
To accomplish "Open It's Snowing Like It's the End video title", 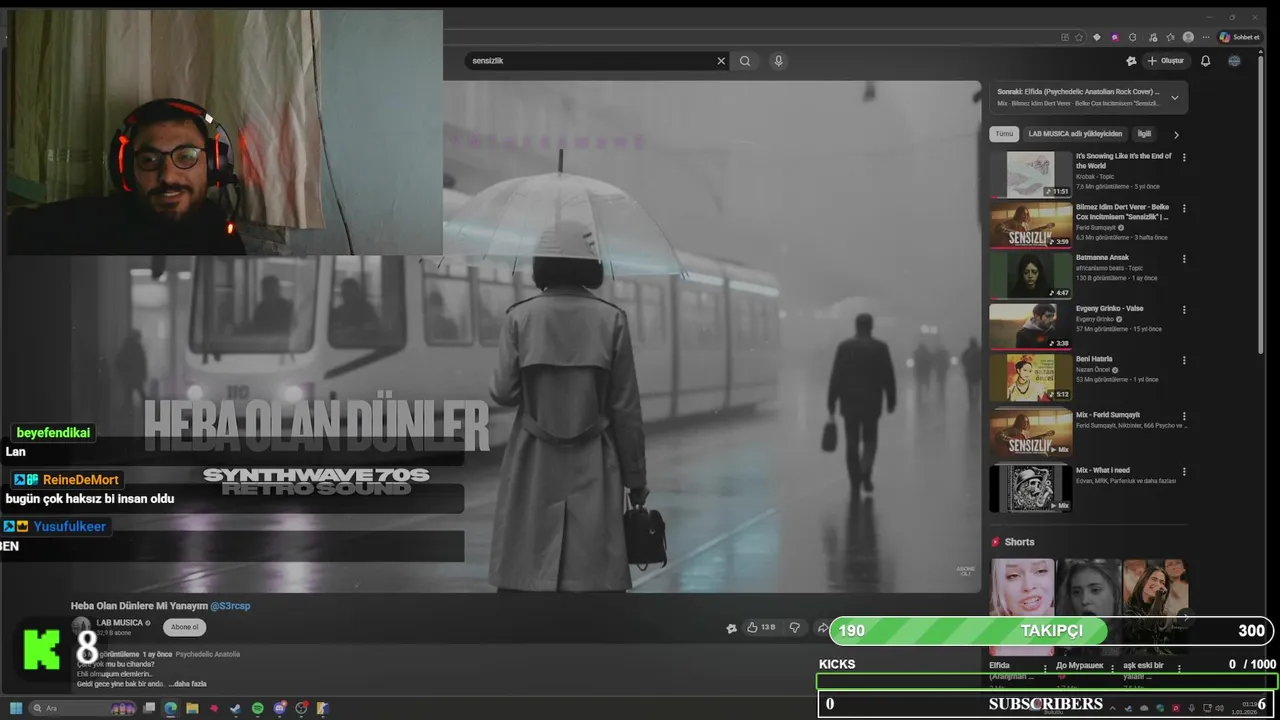I will point(1123,161).
